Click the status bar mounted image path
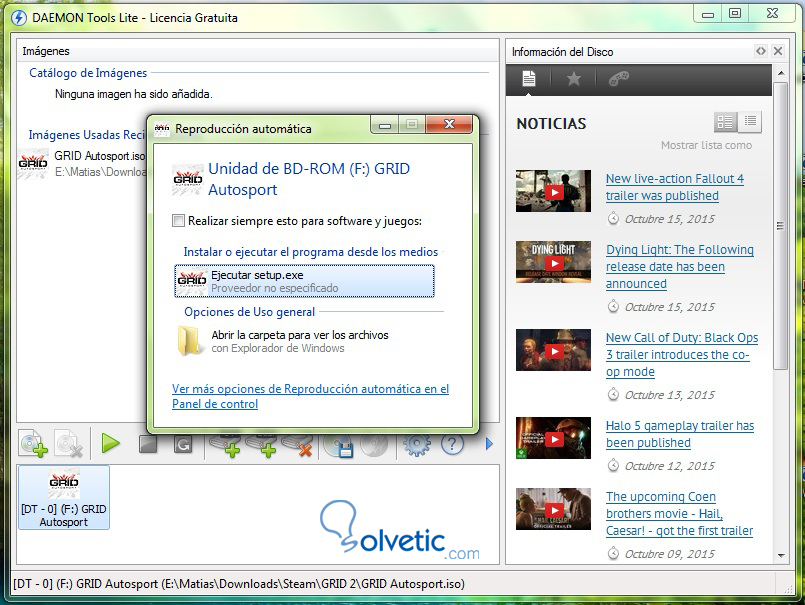Screen dimensions: 805x605 [x=239, y=584]
